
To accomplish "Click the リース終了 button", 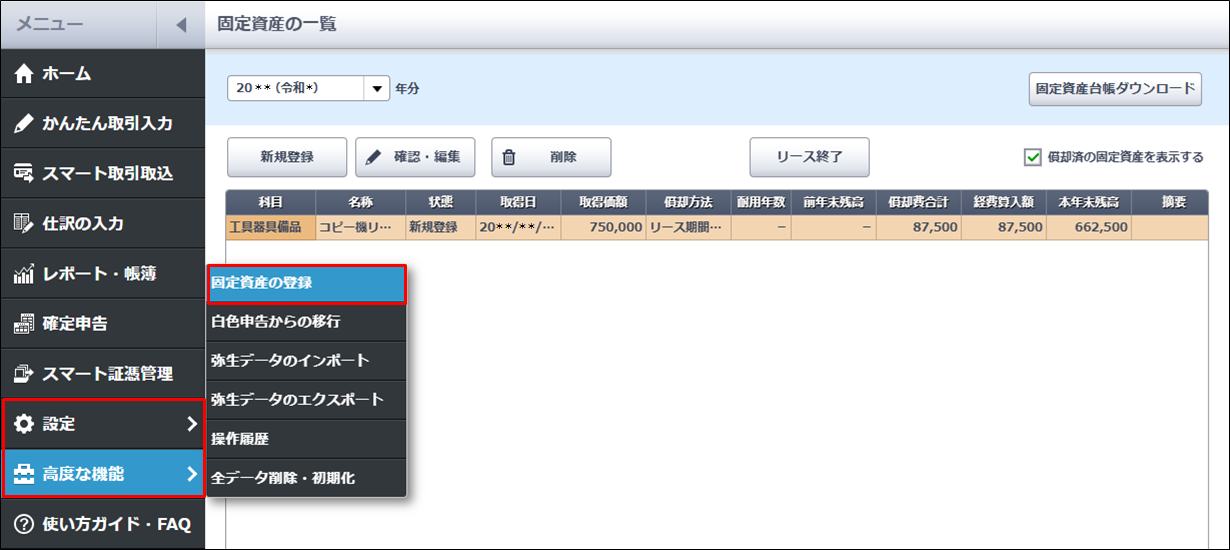I will pos(809,157).
